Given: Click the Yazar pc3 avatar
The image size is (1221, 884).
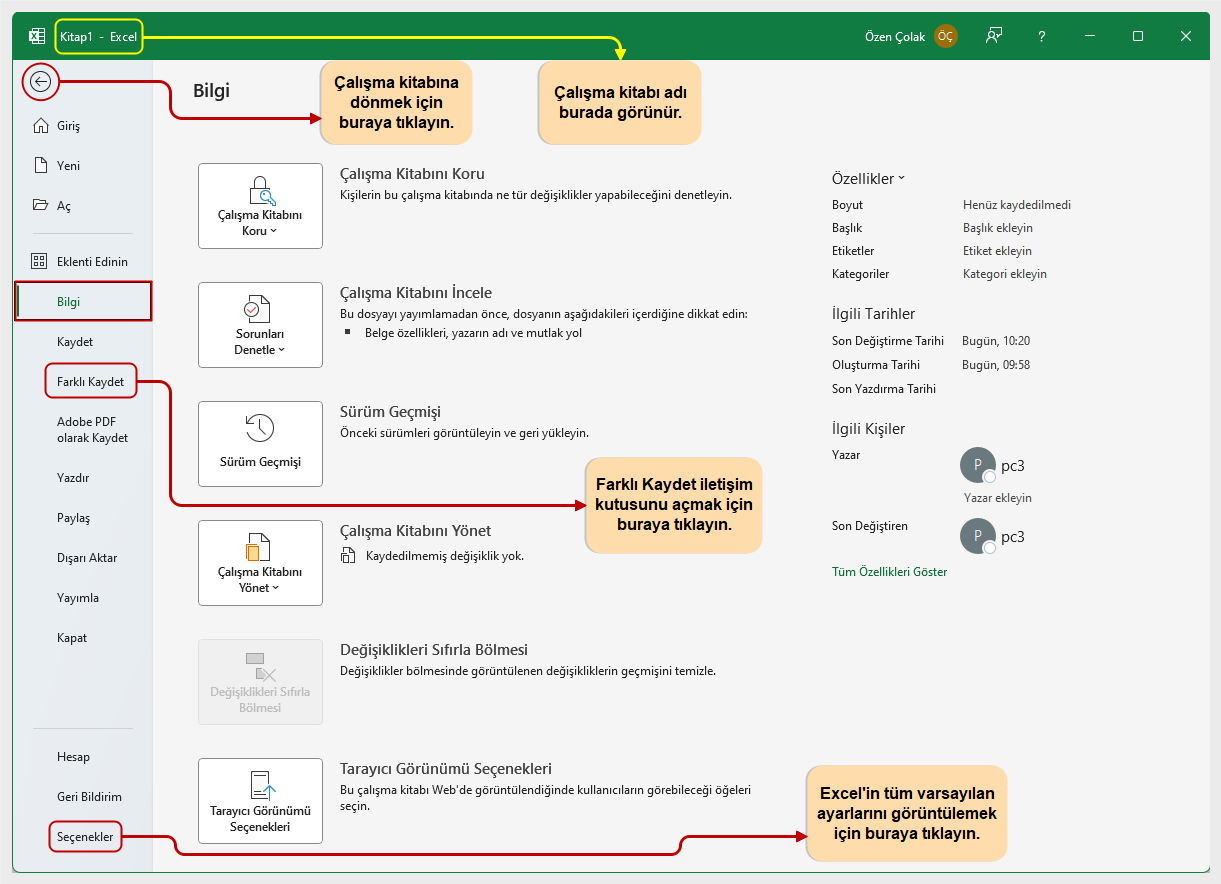Looking at the screenshot, I should click(978, 465).
